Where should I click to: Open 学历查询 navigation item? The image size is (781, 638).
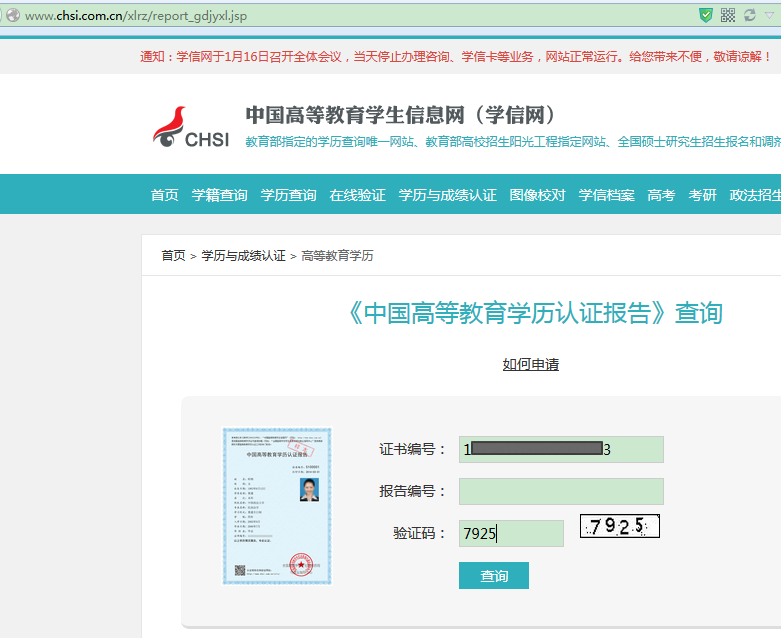tap(288, 195)
